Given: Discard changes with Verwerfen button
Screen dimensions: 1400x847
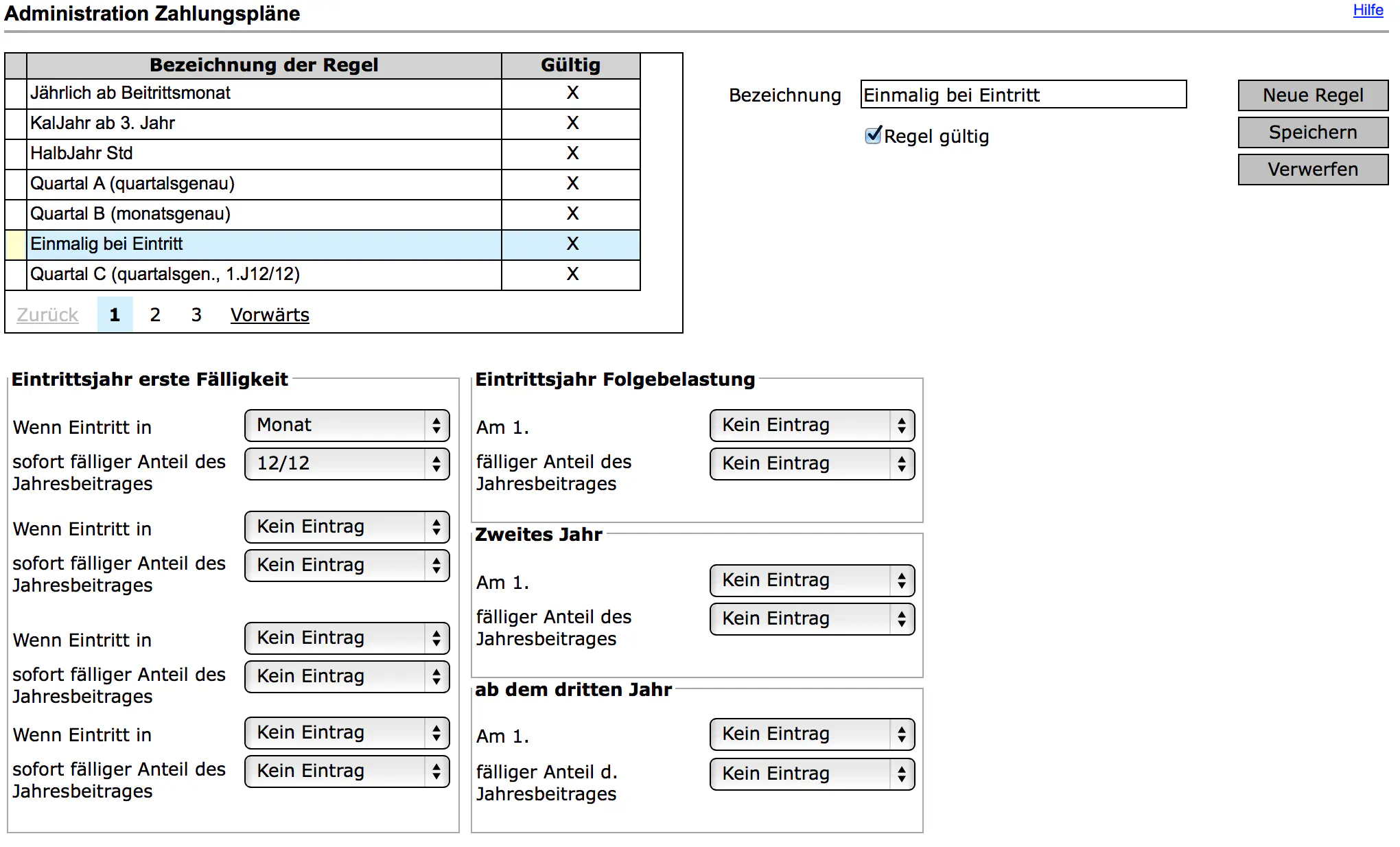Looking at the screenshot, I should tap(1312, 170).
